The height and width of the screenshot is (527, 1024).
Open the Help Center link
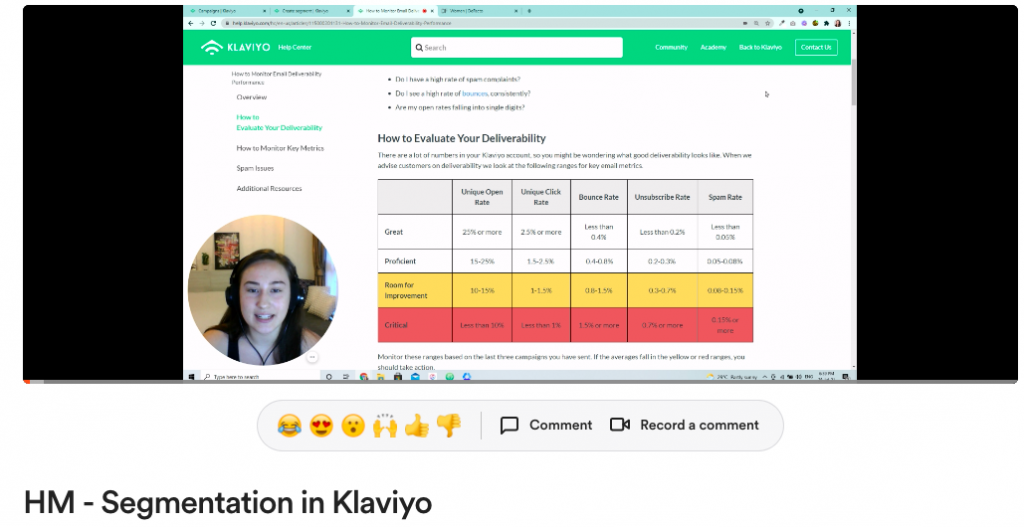tap(295, 47)
